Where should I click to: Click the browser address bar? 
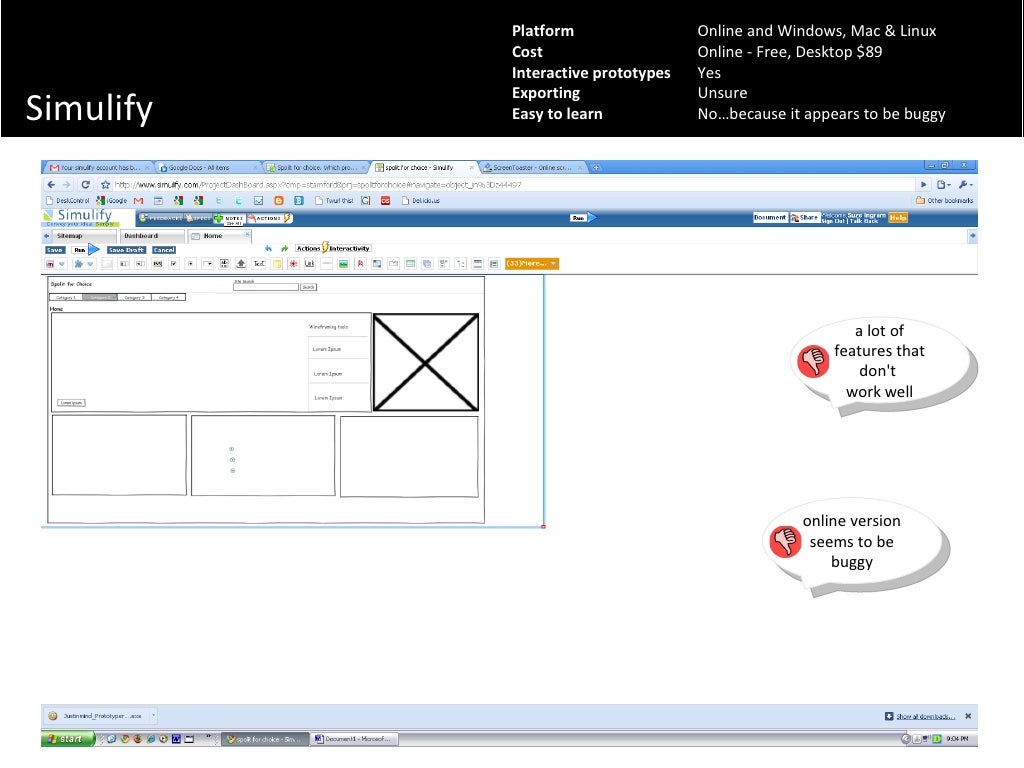513,185
